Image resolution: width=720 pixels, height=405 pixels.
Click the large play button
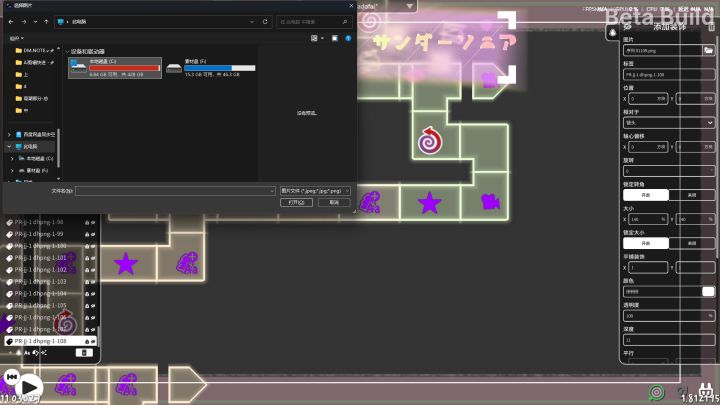30,388
